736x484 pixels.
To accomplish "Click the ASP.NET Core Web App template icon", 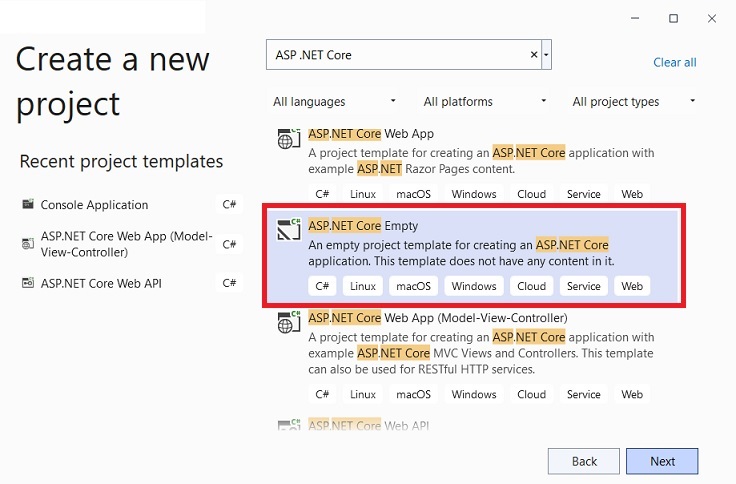I will 289,138.
